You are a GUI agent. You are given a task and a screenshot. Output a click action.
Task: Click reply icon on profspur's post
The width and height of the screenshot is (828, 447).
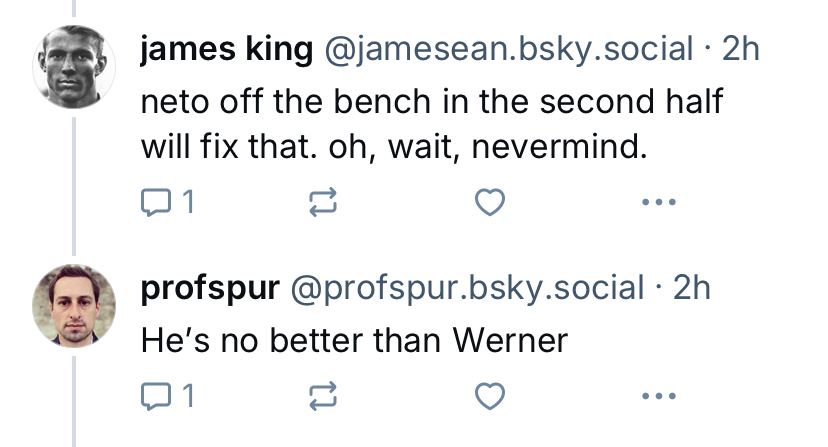(157, 397)
